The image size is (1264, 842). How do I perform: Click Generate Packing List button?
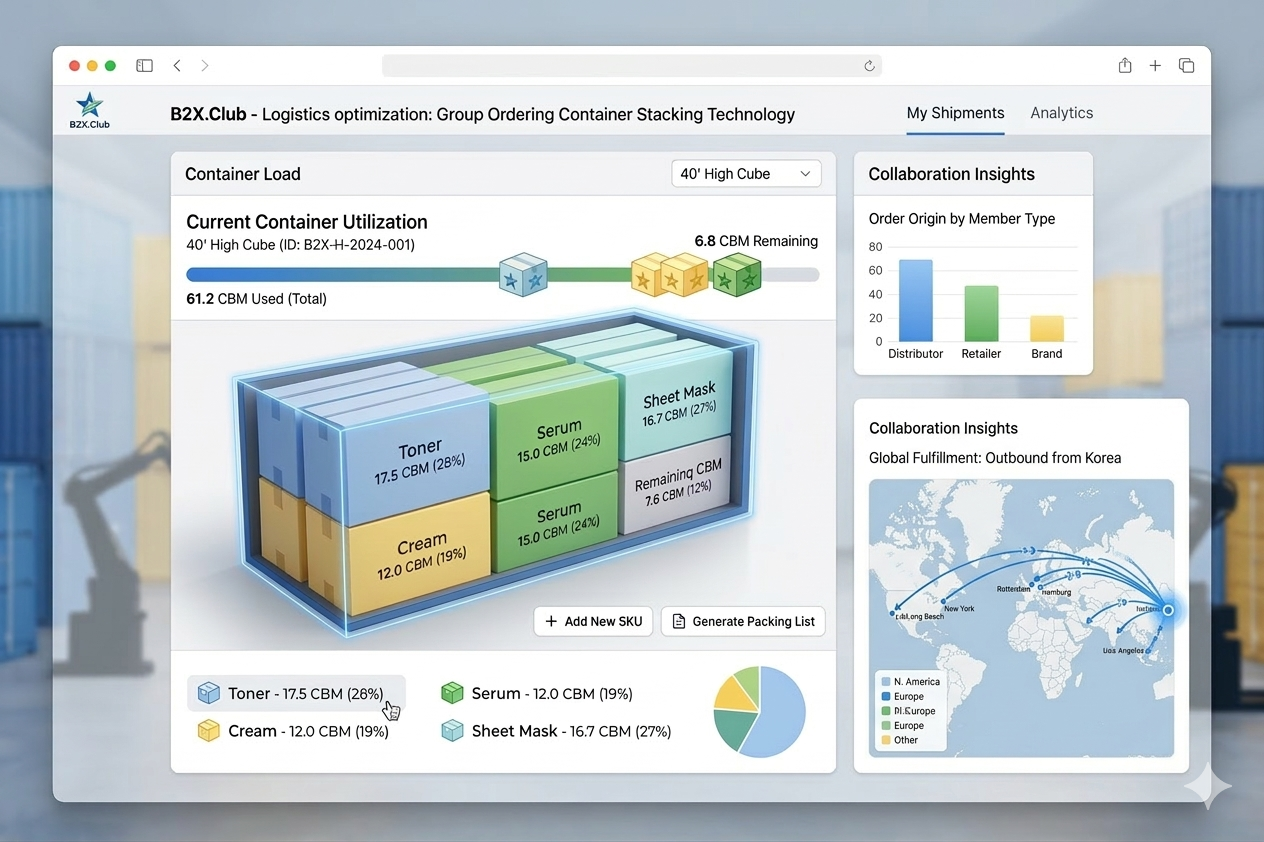click(x=743, y=621)
